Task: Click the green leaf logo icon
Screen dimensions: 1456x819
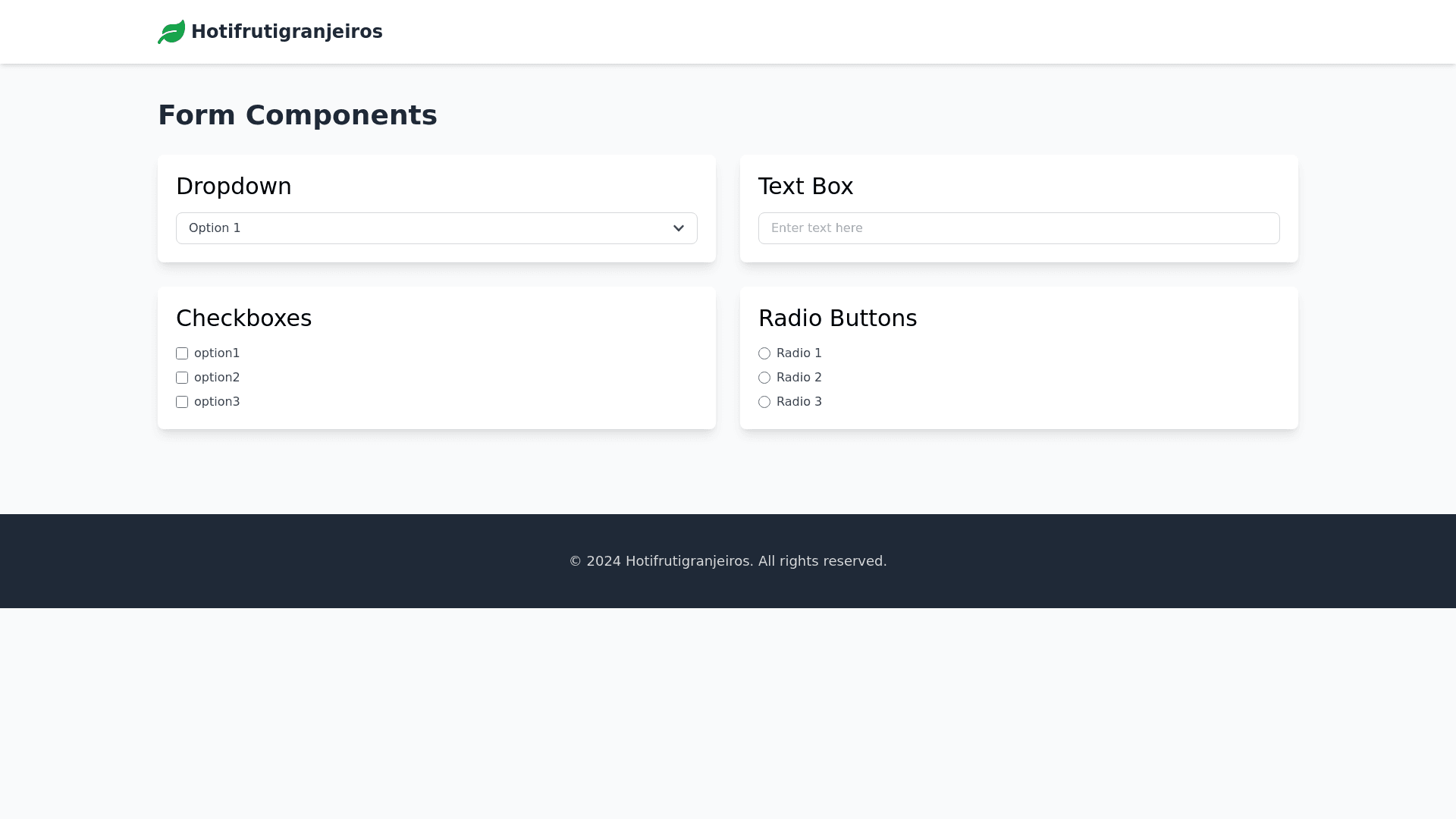Action: click(x=171, y=32)
